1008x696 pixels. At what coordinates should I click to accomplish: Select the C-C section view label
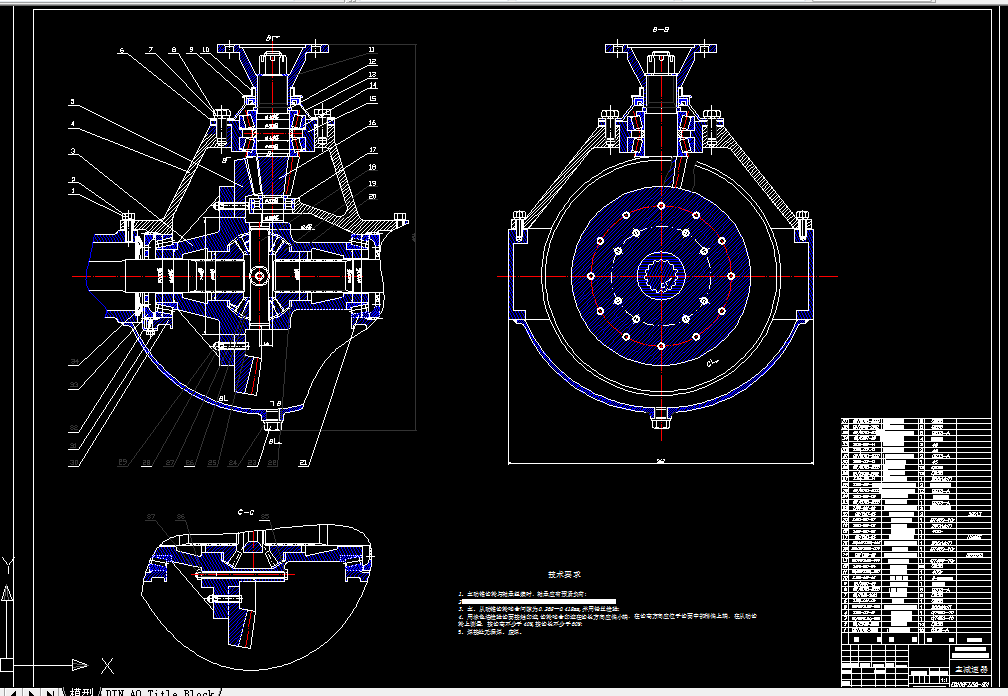tap(246, 512)
